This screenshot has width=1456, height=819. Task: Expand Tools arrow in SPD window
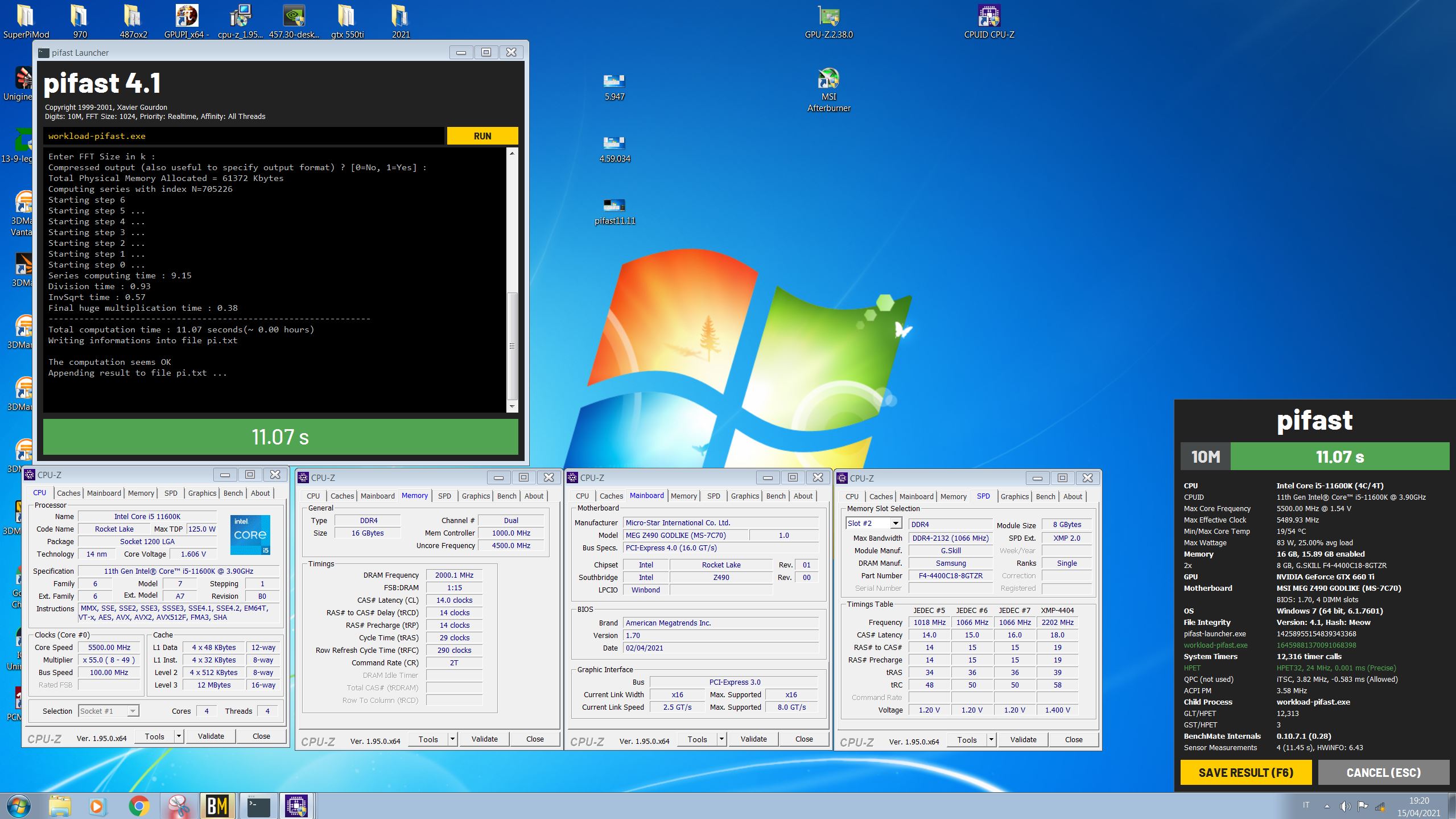(991, 739)
